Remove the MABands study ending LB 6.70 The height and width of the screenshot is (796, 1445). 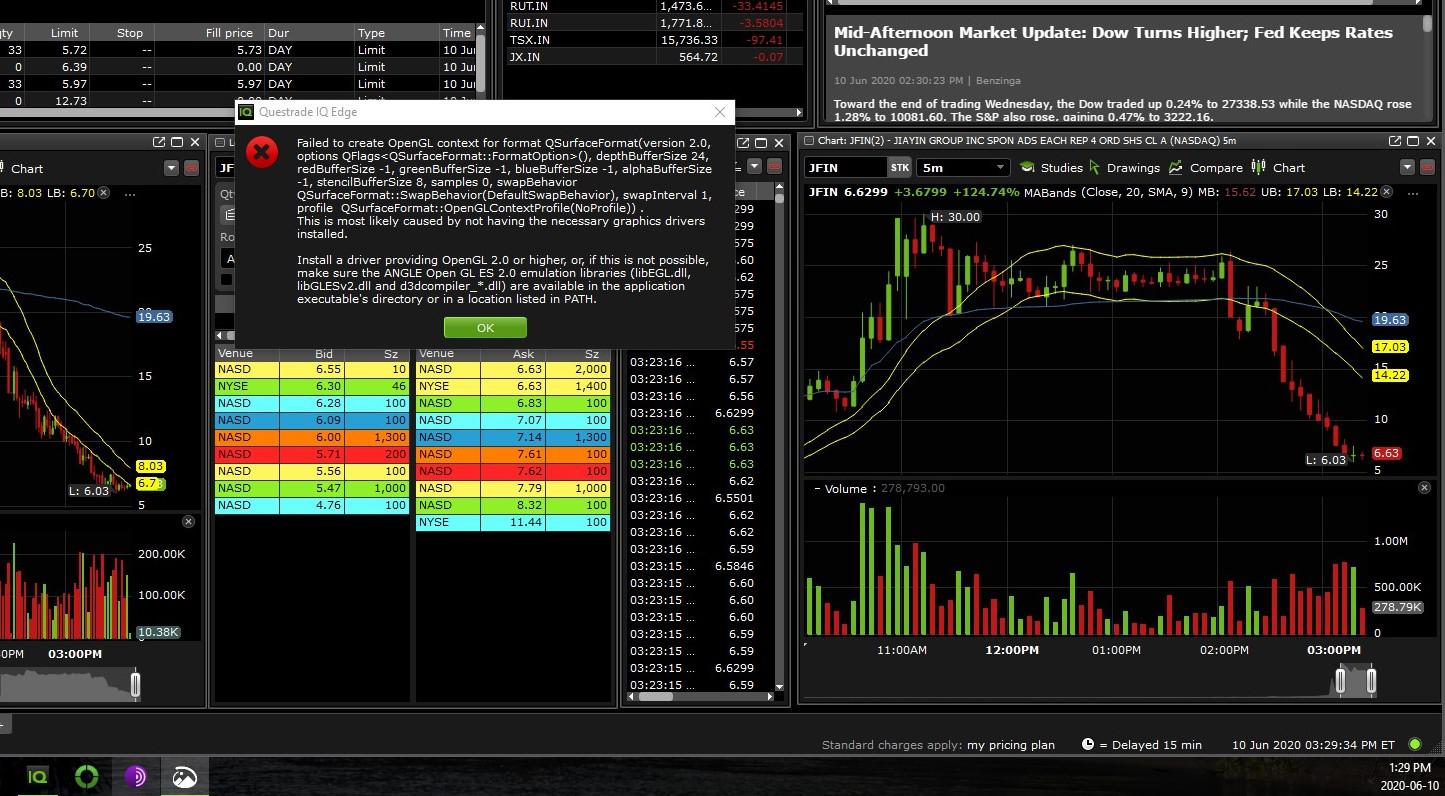point(102,193)
